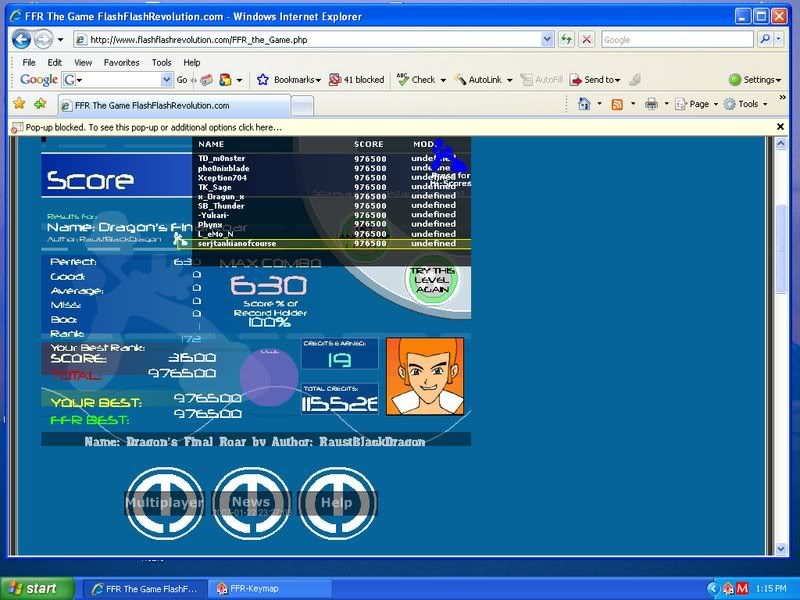Open Google toolbar Settings
Viewport: 800px width, 600px height.
click(755, 80)
